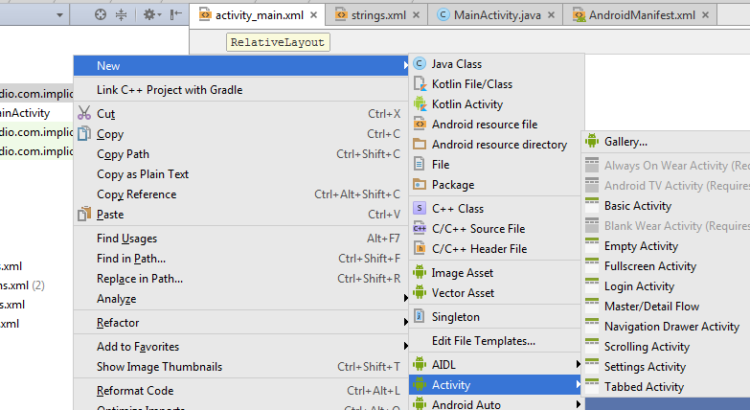Select Find Usages in context menu
The width and height of the screenshot is (750, 410).
[126, 238]
